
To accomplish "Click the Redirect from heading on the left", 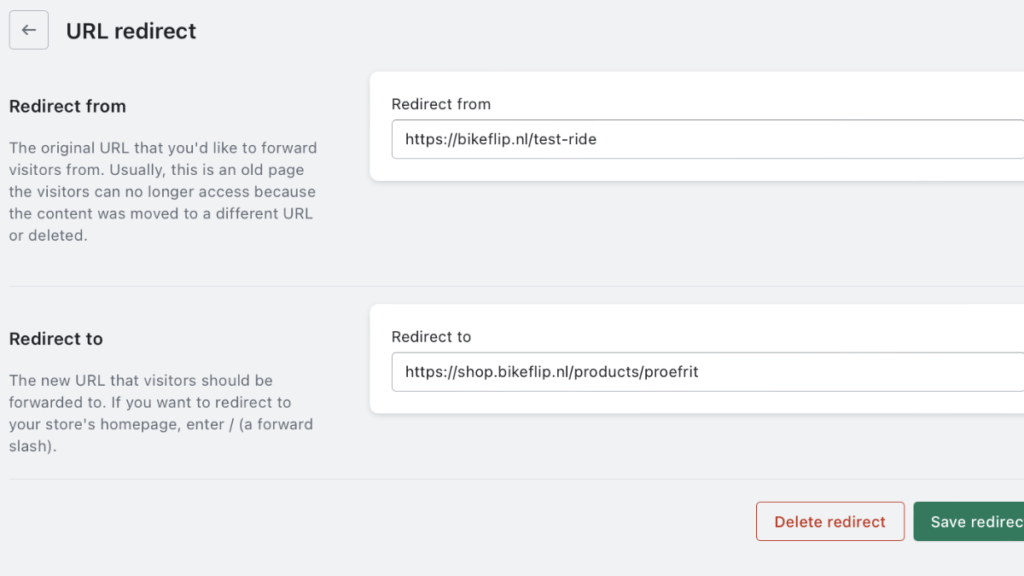I will [67, 106].
